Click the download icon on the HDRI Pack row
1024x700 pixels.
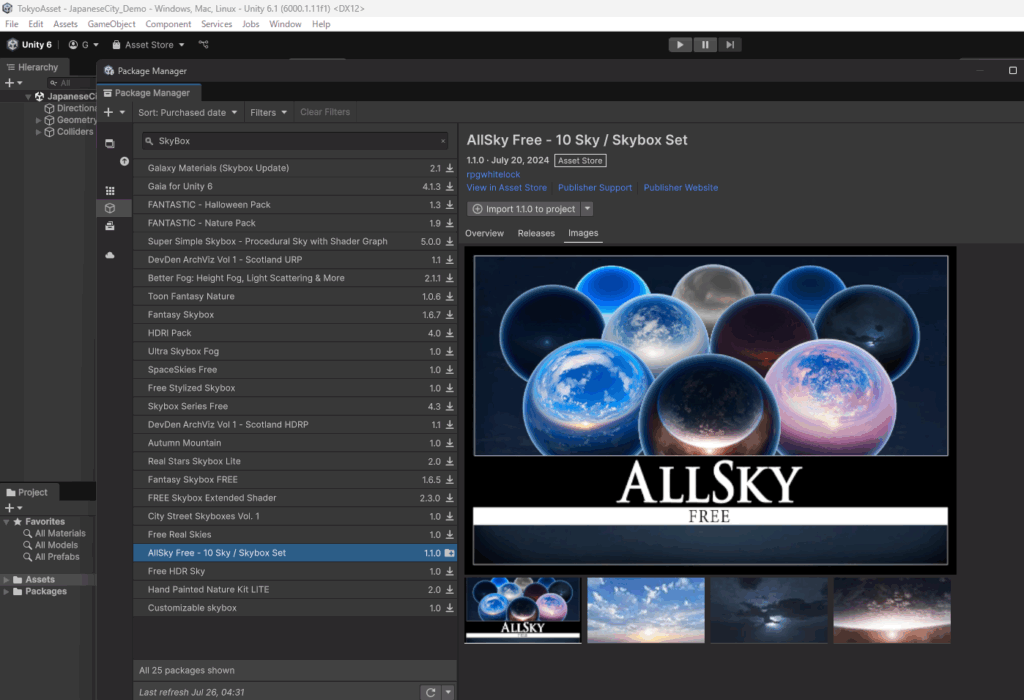tap(449, 333)
